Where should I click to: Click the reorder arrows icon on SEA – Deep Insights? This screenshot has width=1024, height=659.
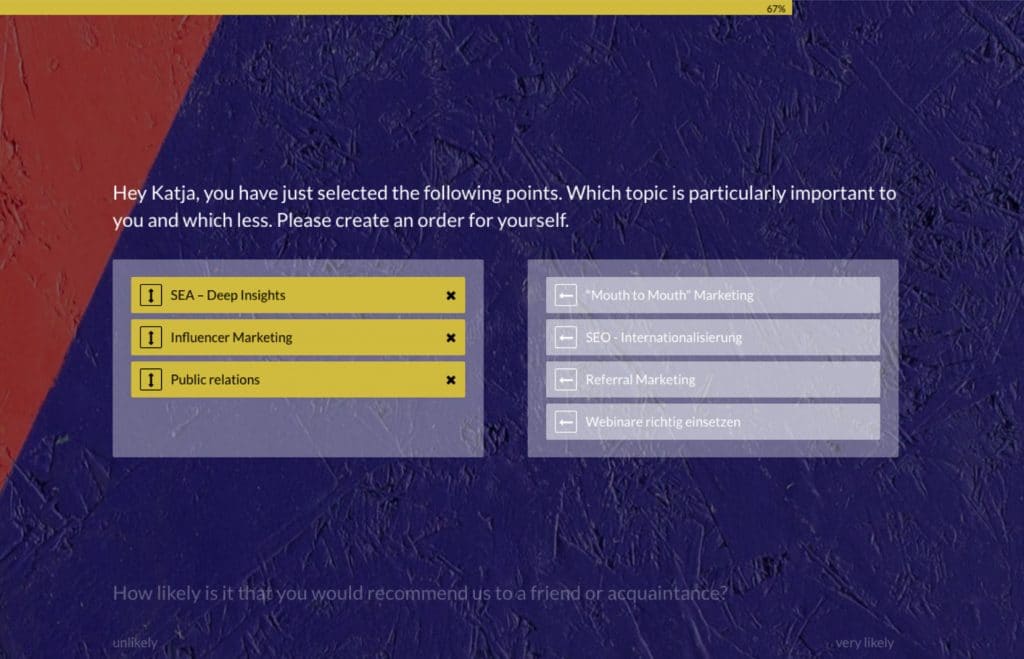[x=150, y=295]
